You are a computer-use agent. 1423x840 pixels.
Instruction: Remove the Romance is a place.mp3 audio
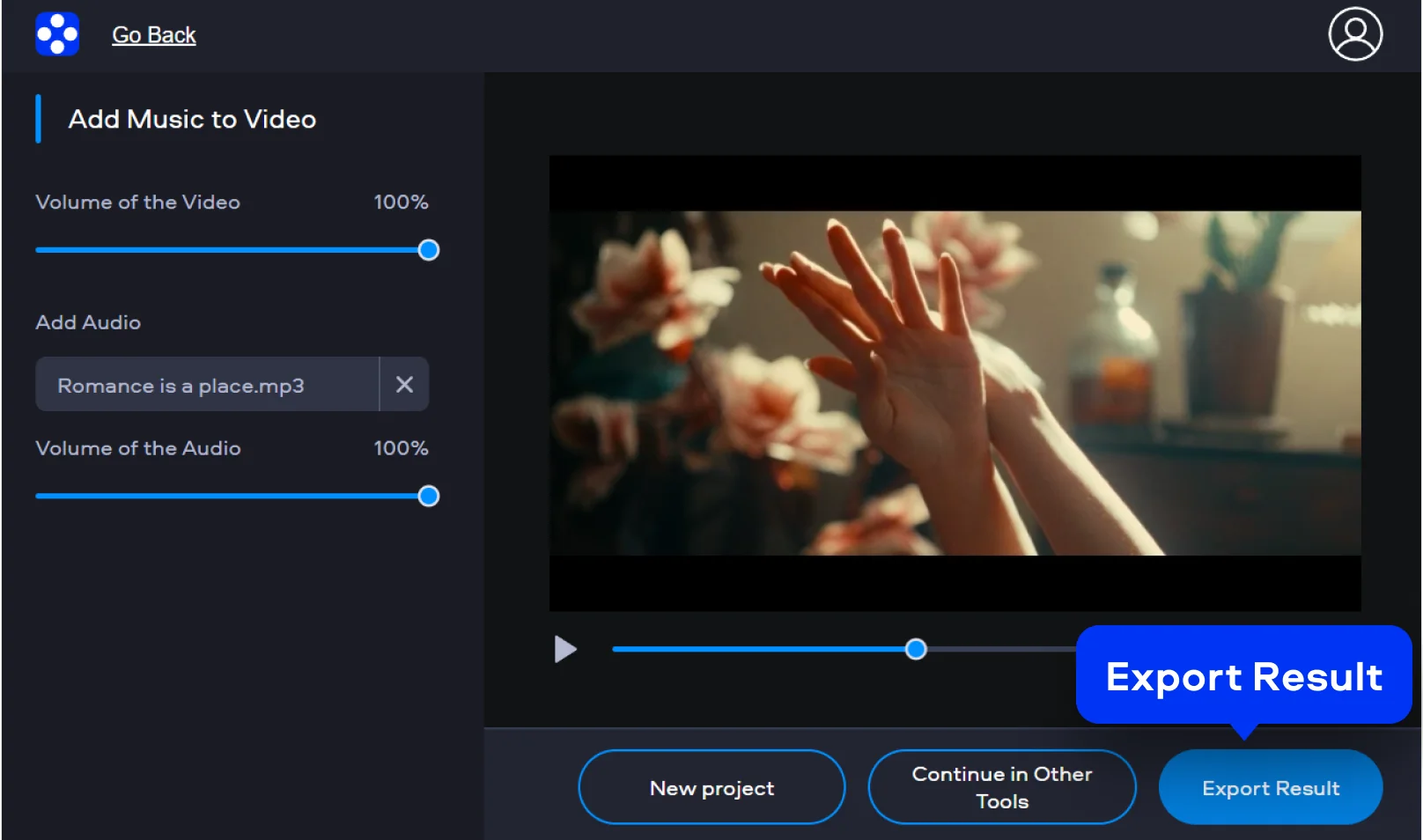coord(404,384)
